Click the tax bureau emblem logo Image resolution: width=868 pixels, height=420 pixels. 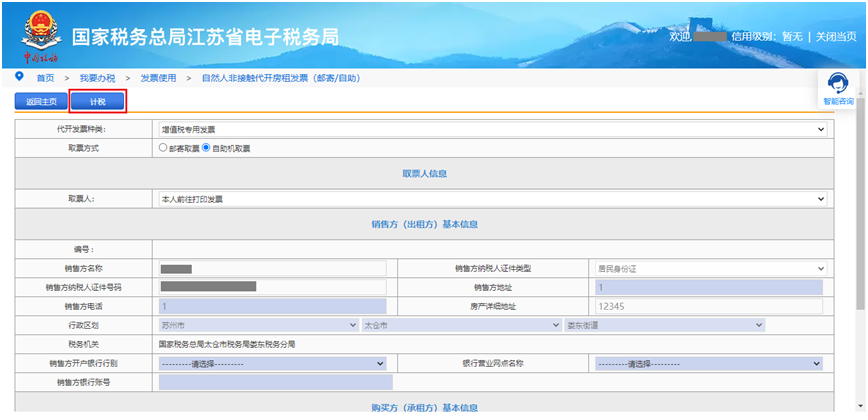coord(40,37)
